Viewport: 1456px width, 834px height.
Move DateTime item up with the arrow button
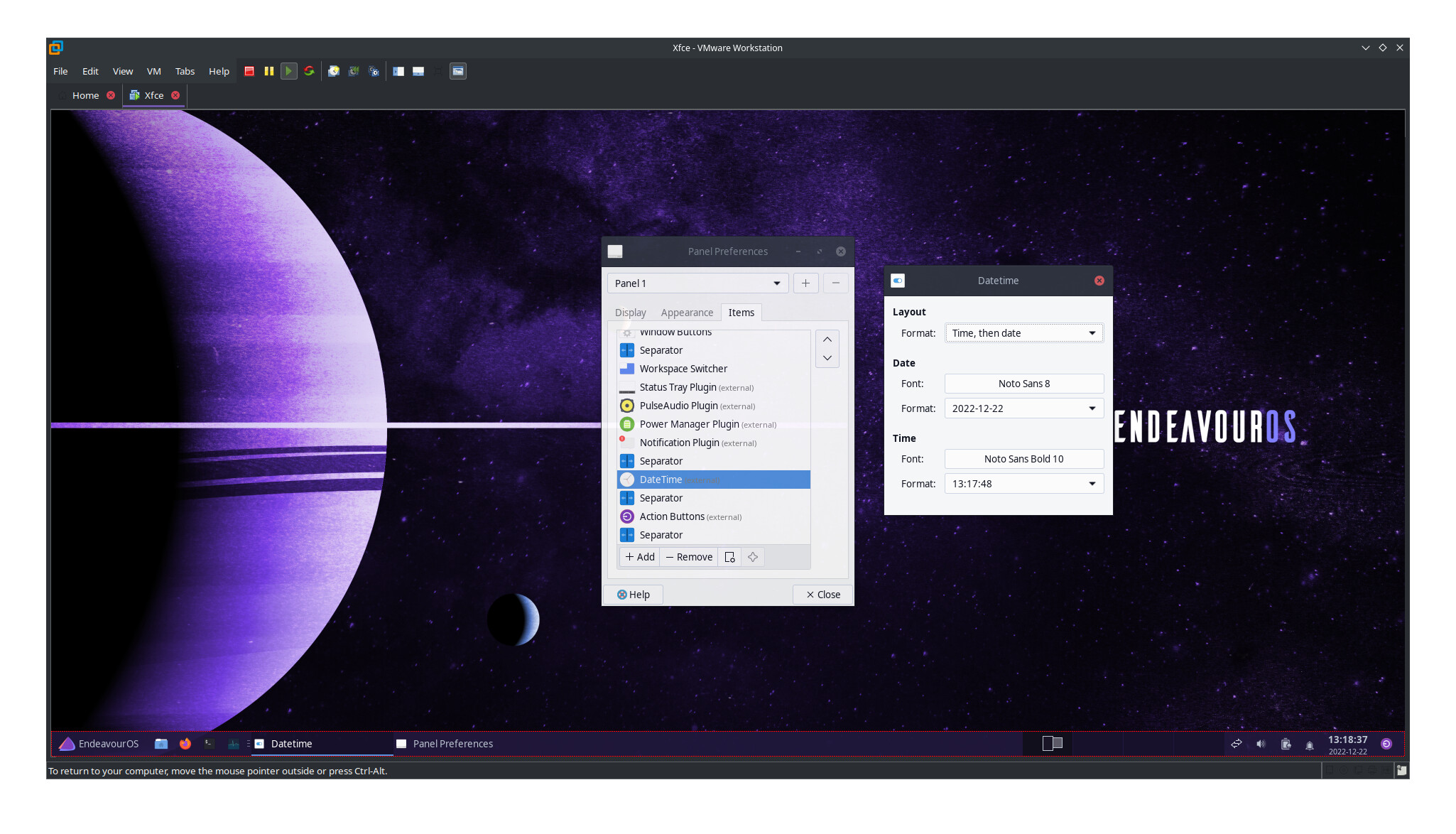click(x=827, y=339)
